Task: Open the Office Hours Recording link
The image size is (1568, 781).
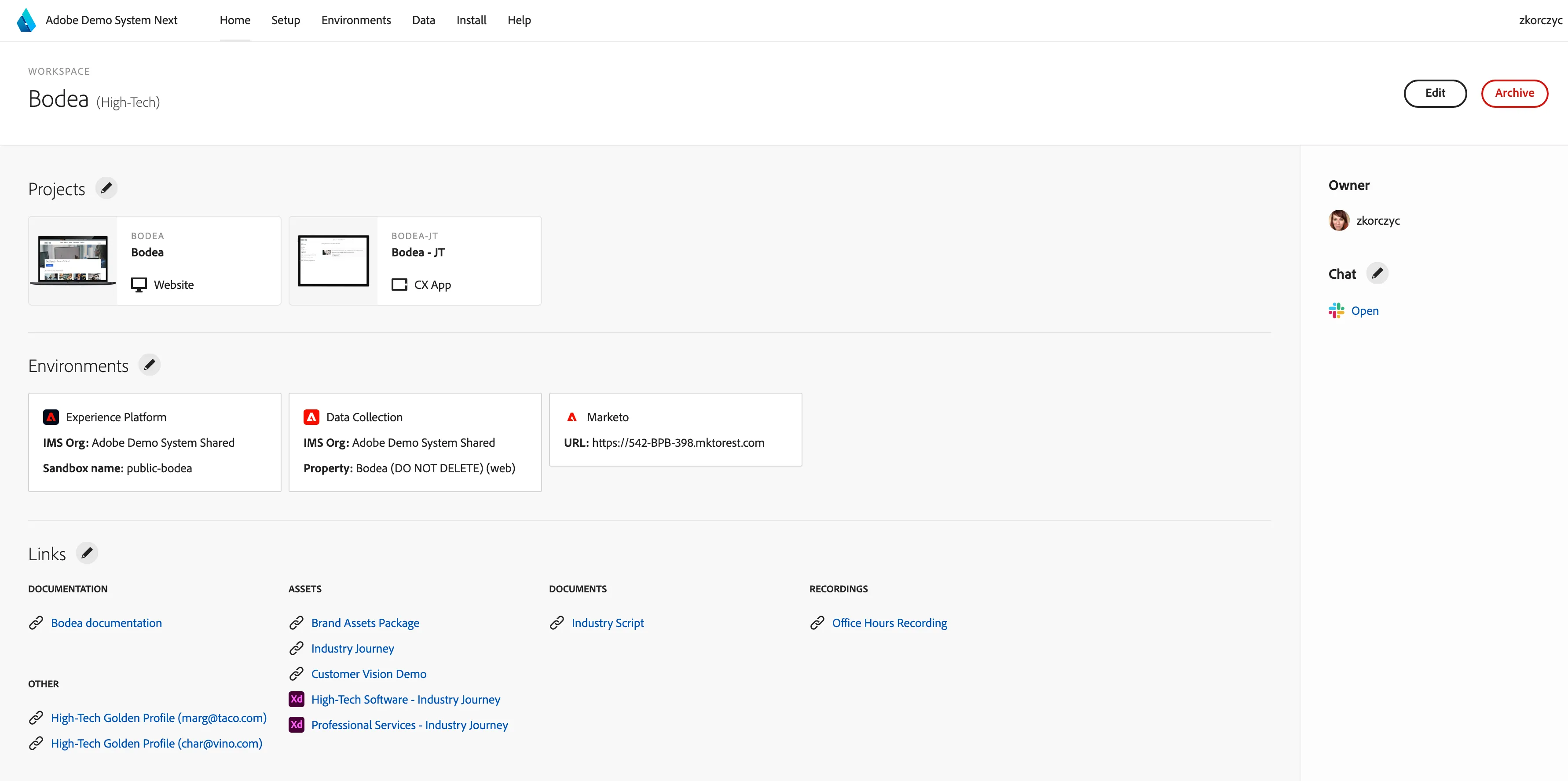Action: pos(889,623)
